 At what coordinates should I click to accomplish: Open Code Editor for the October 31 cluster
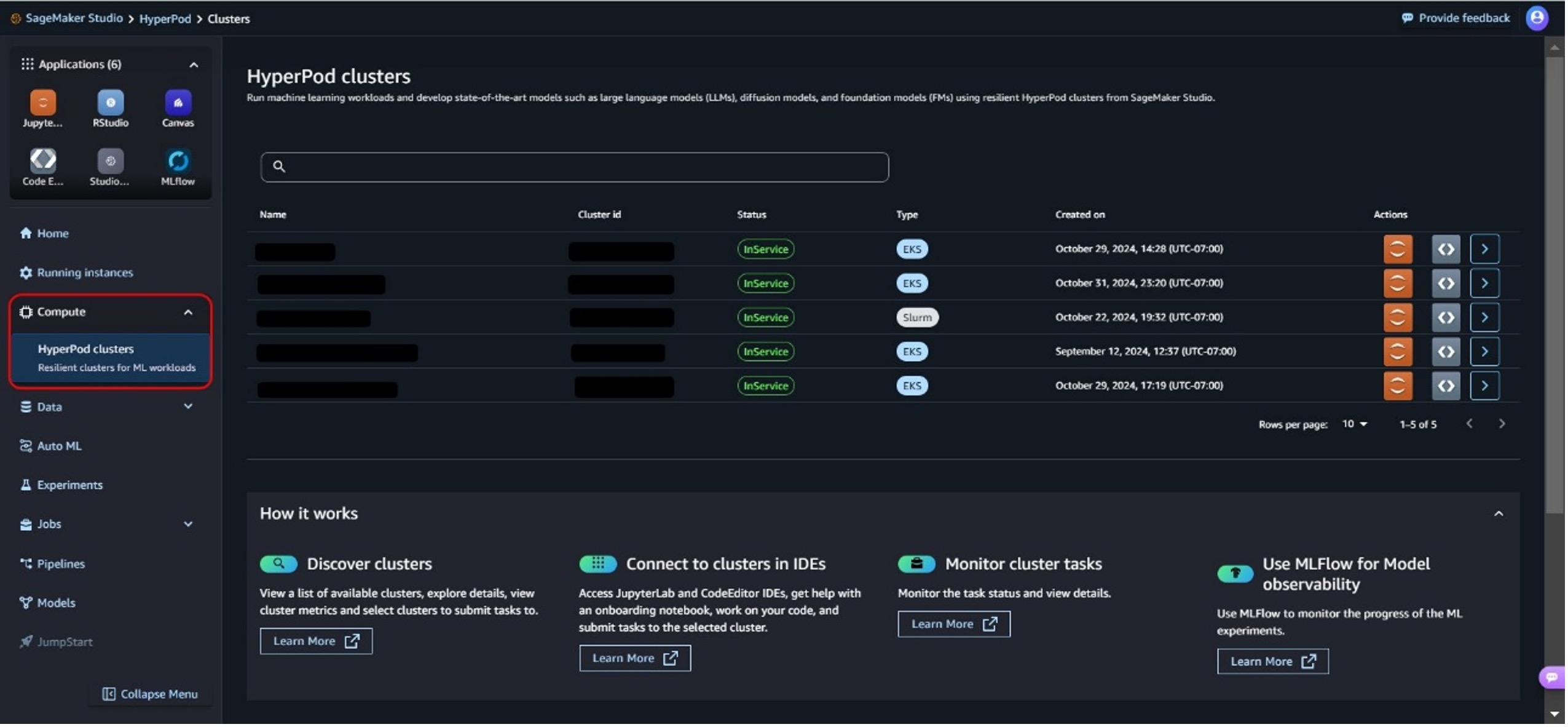point(1447,284)
